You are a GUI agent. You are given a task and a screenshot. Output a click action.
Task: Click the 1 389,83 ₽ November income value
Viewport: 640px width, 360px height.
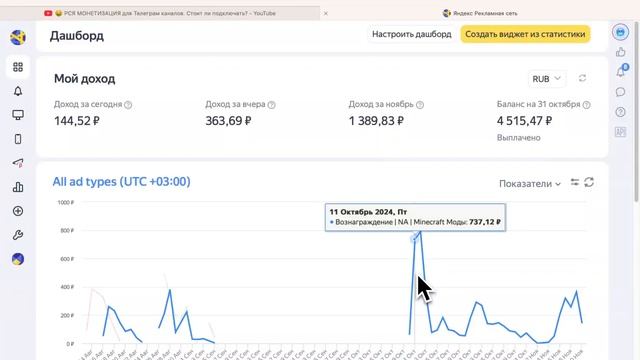376,121
